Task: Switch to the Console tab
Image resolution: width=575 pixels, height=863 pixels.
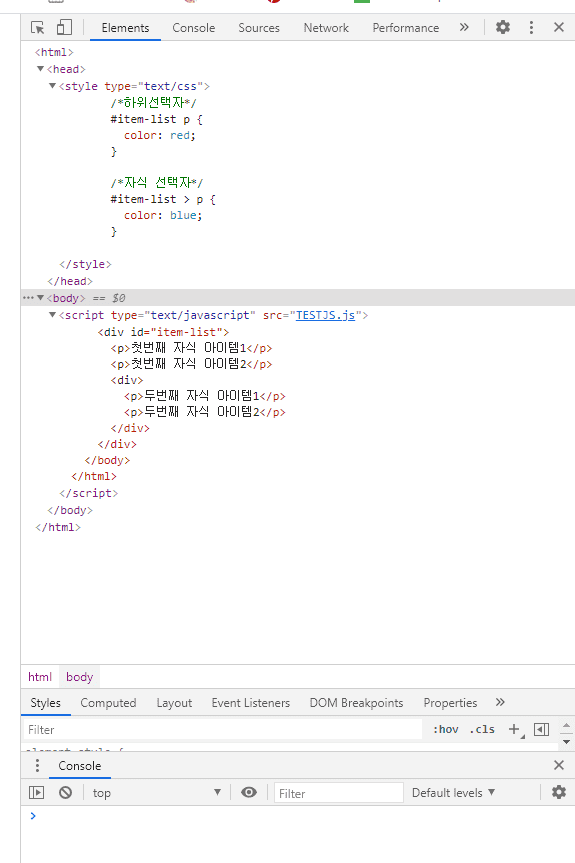Action: [194, 28]
